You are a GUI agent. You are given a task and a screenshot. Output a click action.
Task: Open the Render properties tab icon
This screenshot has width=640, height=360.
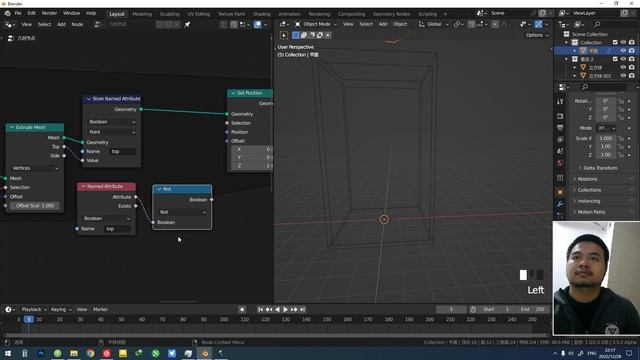tap(560, 117)
